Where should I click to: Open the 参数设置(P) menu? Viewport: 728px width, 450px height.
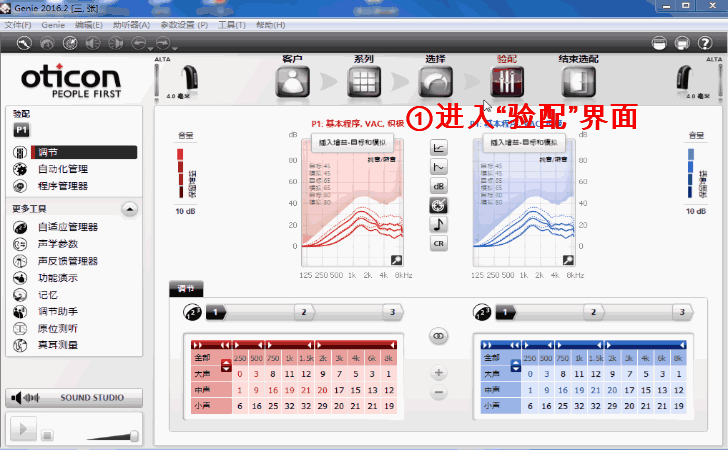click(184, 25)
